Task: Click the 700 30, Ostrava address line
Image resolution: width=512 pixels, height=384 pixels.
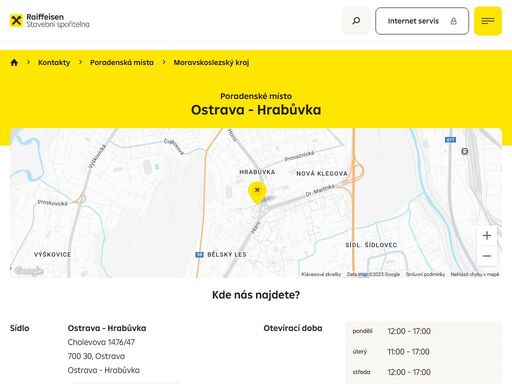Action: pos(96,356)
